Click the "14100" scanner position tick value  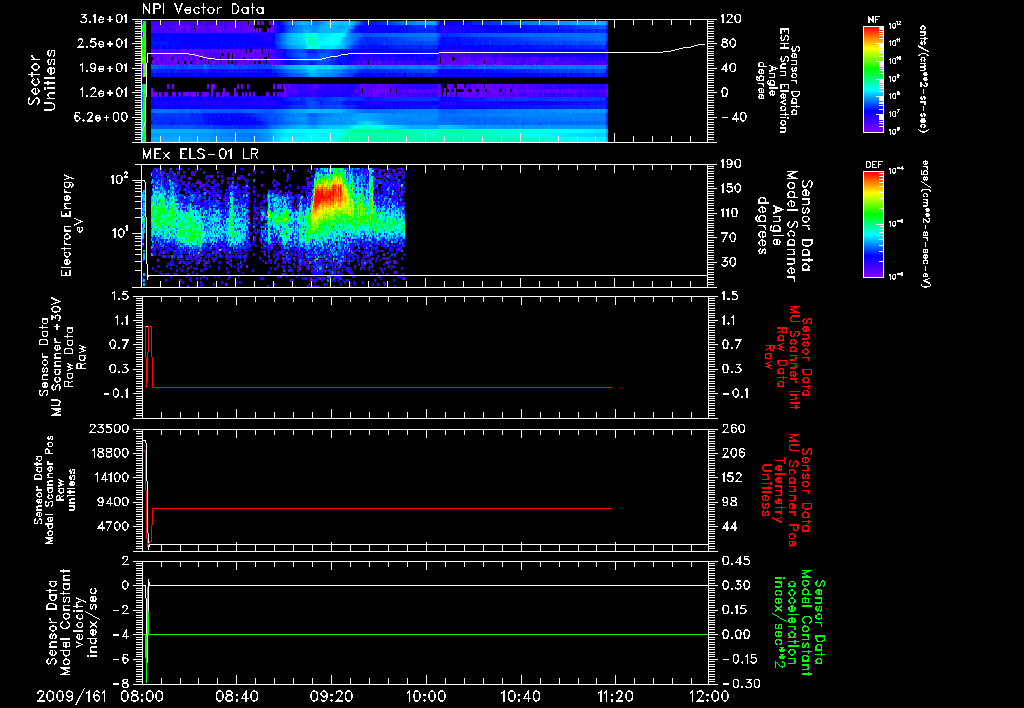[109, 477]
